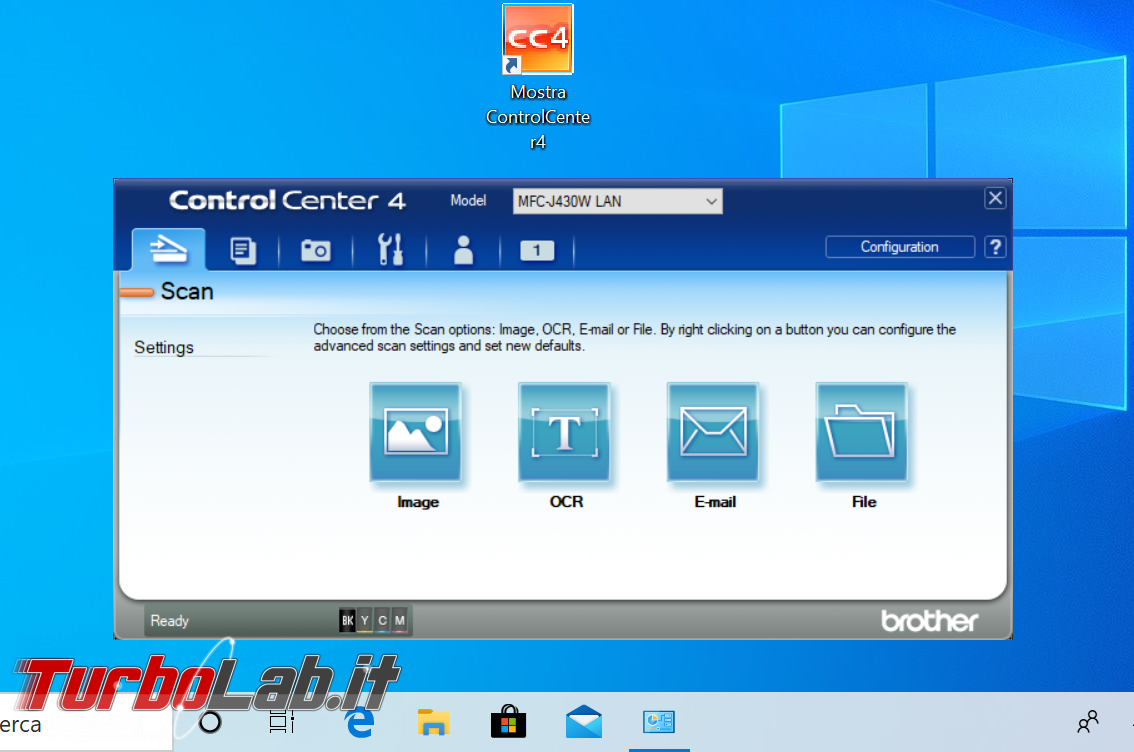Open the Configuration menu
Screen dimensions: 1134x752
[x=900, y=247]
